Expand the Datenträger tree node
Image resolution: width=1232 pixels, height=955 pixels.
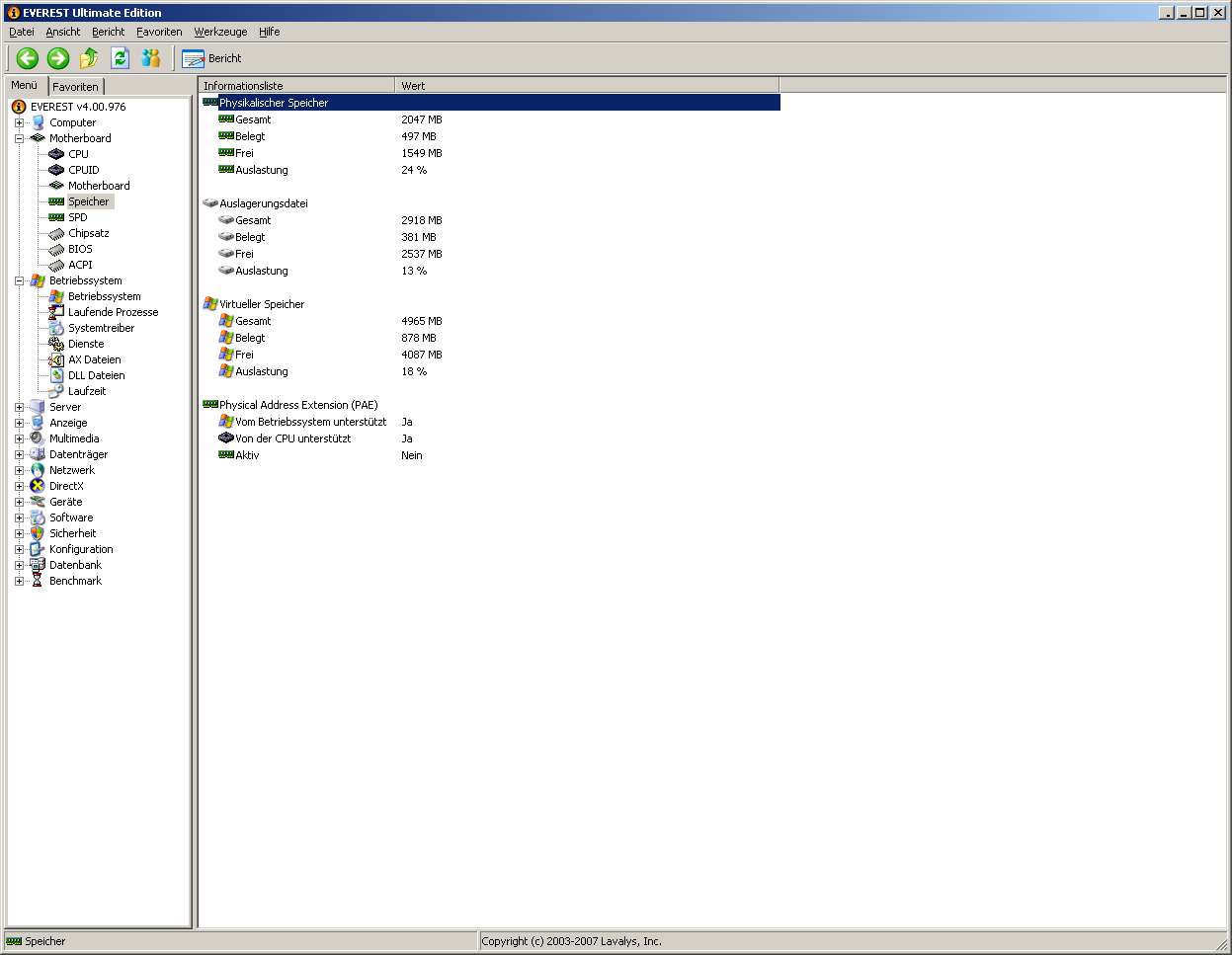(19, 454)
